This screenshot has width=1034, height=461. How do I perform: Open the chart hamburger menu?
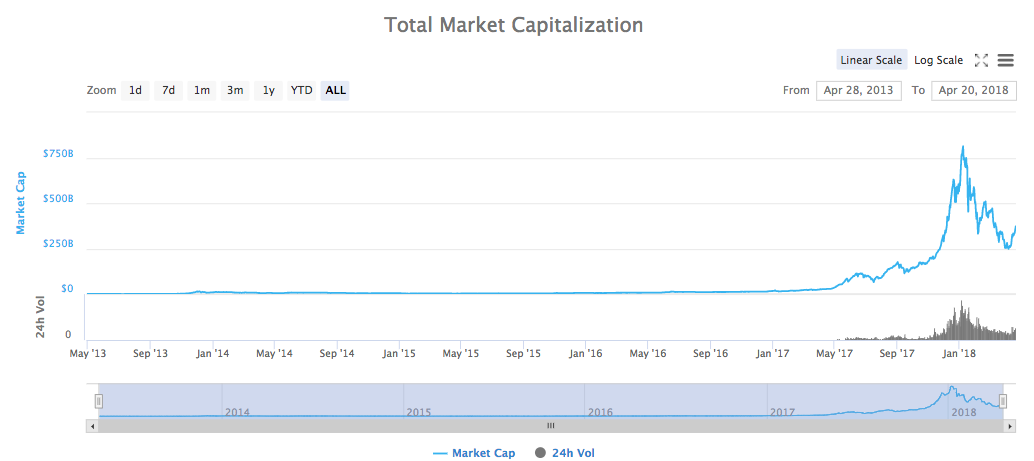point(1005,61)
